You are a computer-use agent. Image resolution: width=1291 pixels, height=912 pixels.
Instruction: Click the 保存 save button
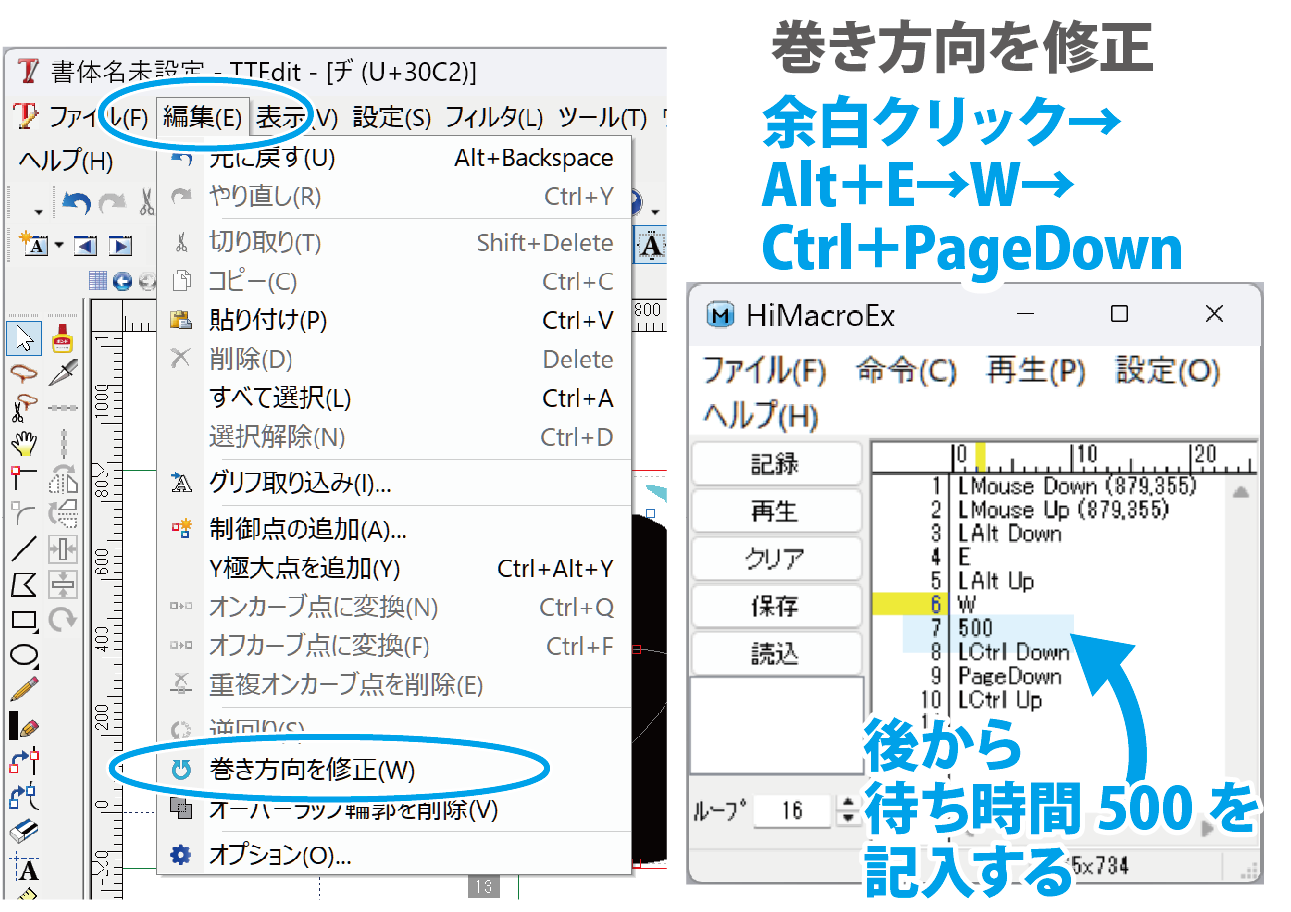(775, 607)
